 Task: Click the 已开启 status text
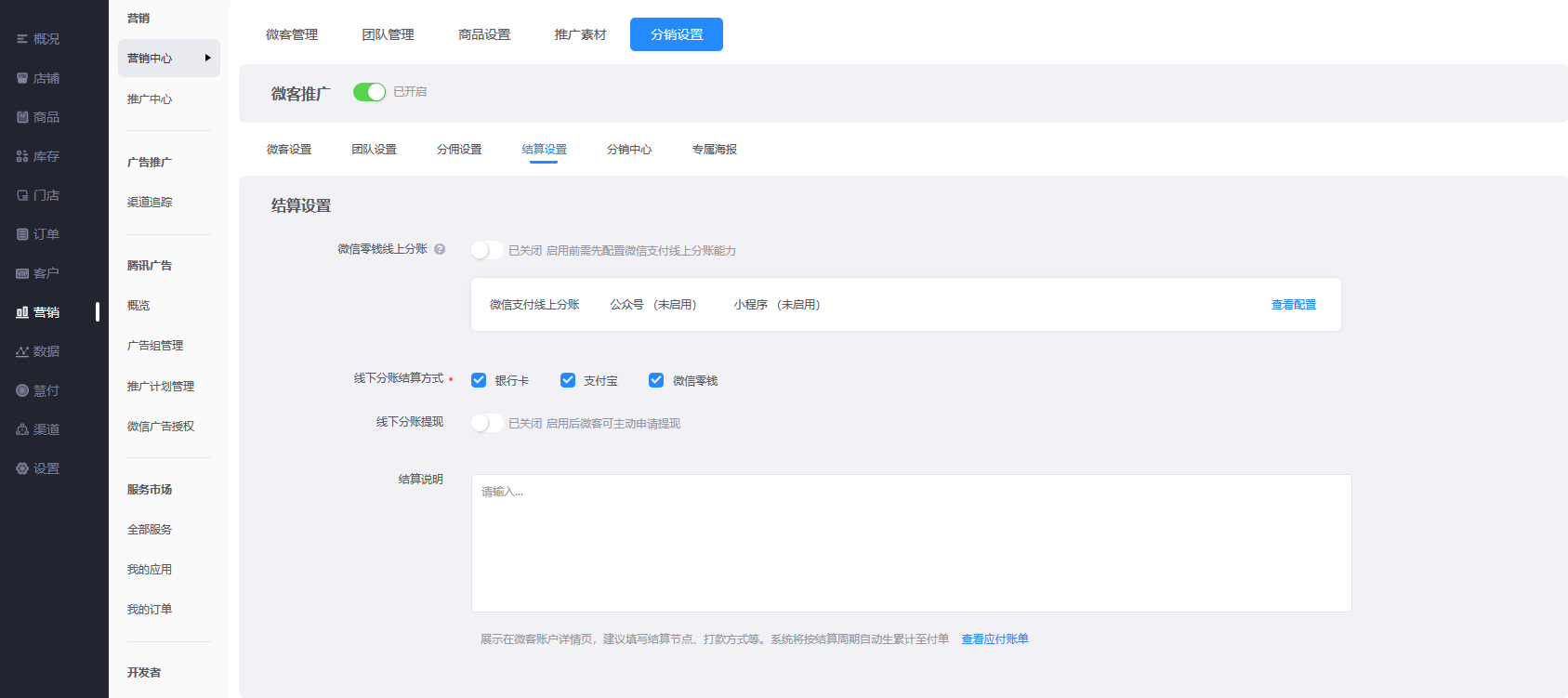(410, 92)
